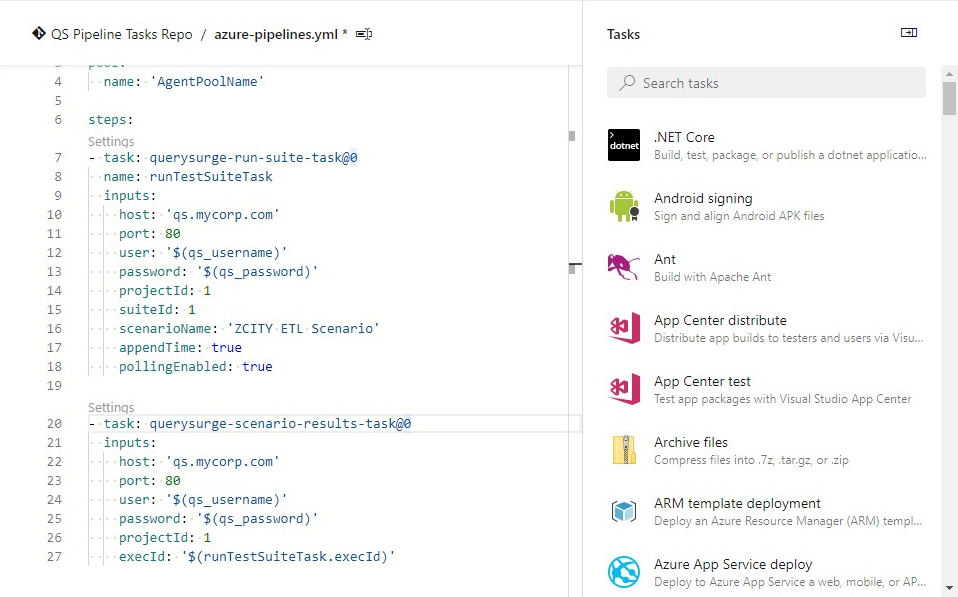Select the Archive files zip icon
958x597 pixels.
(x=624, y=450)
